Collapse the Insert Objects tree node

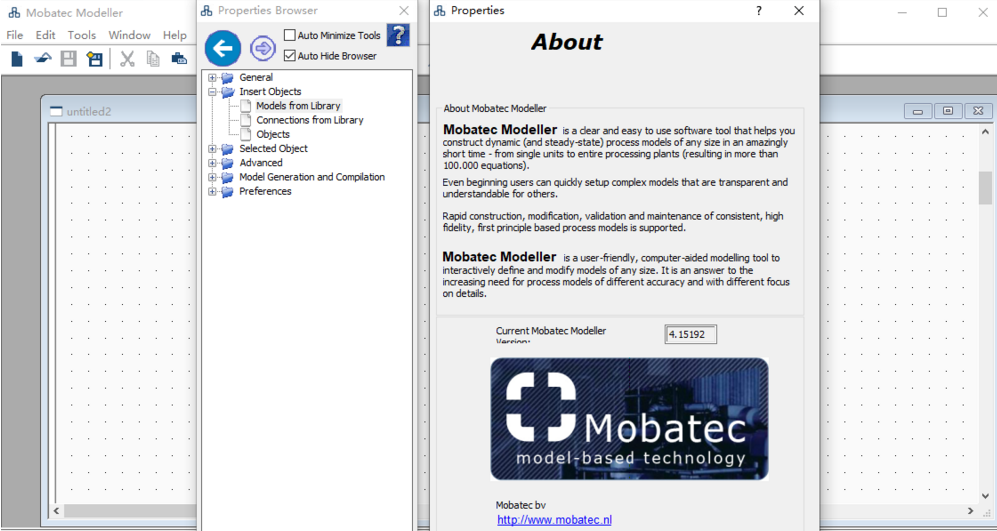tap(212, 92)
